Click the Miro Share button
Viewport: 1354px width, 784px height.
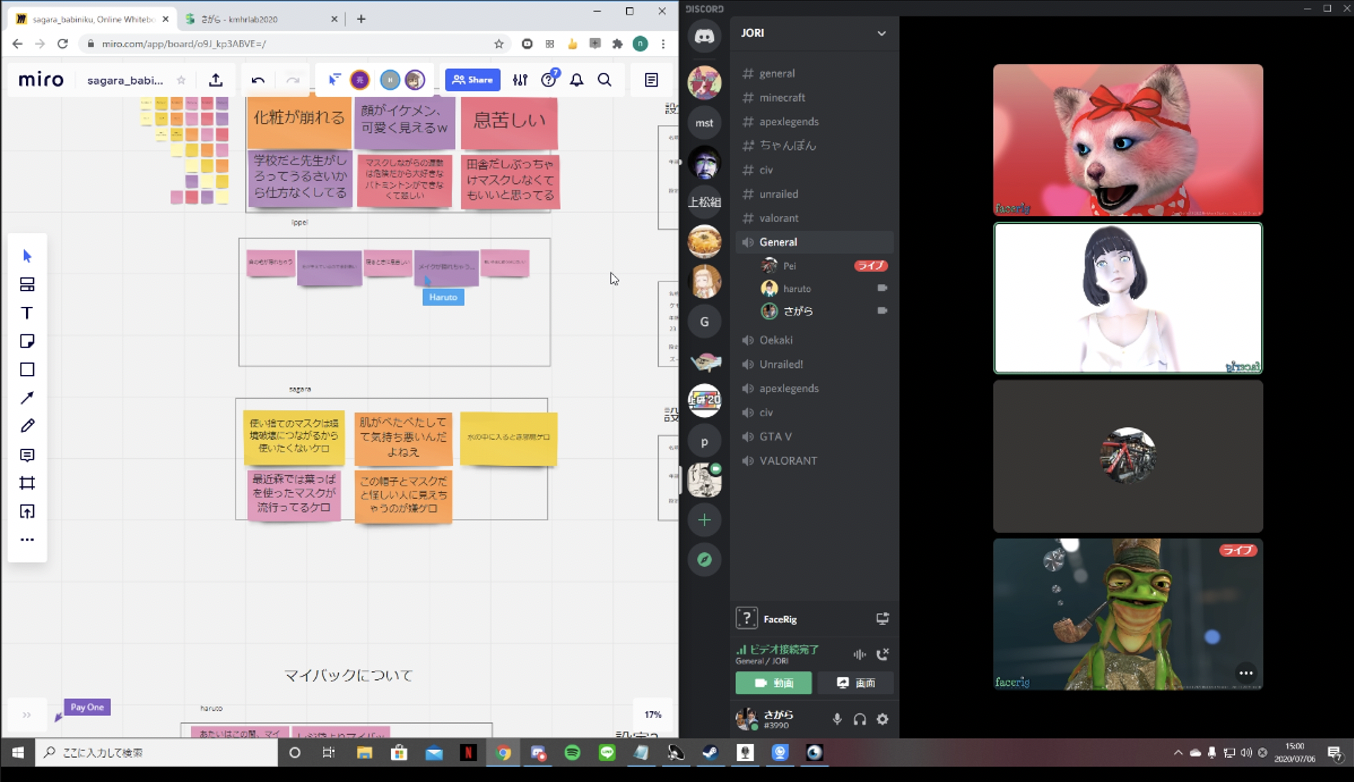pyautogui.click(x=472, y=80)
